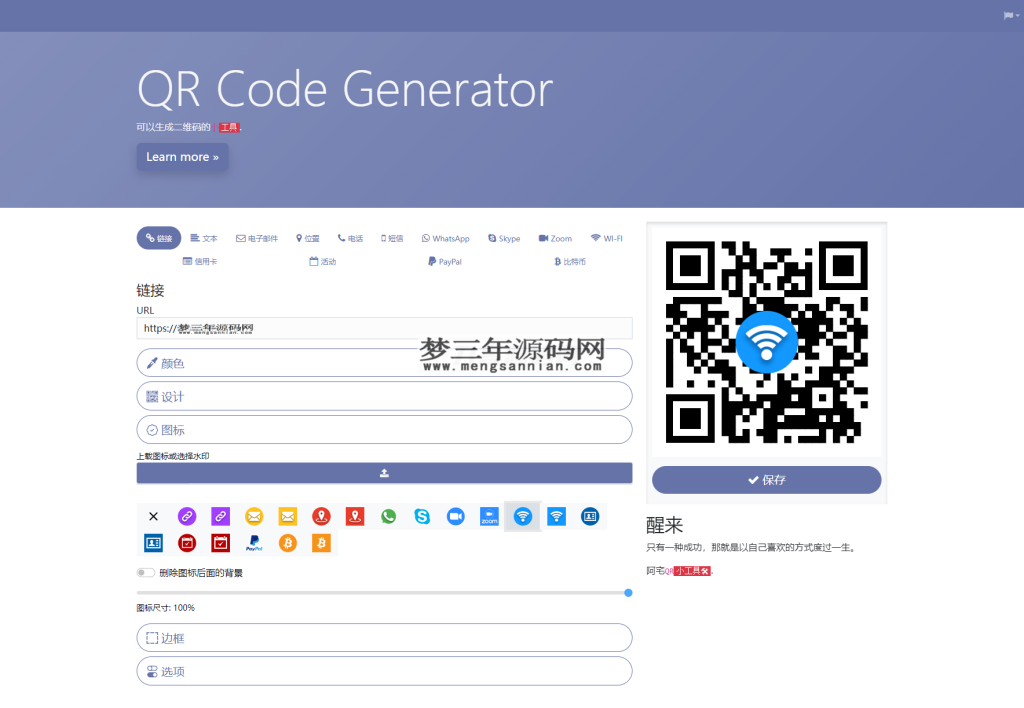Viewport: 1024px width, 708px height.
Task: Select the Skype icon in the icon picker
Action: click(x=423, y=517)
